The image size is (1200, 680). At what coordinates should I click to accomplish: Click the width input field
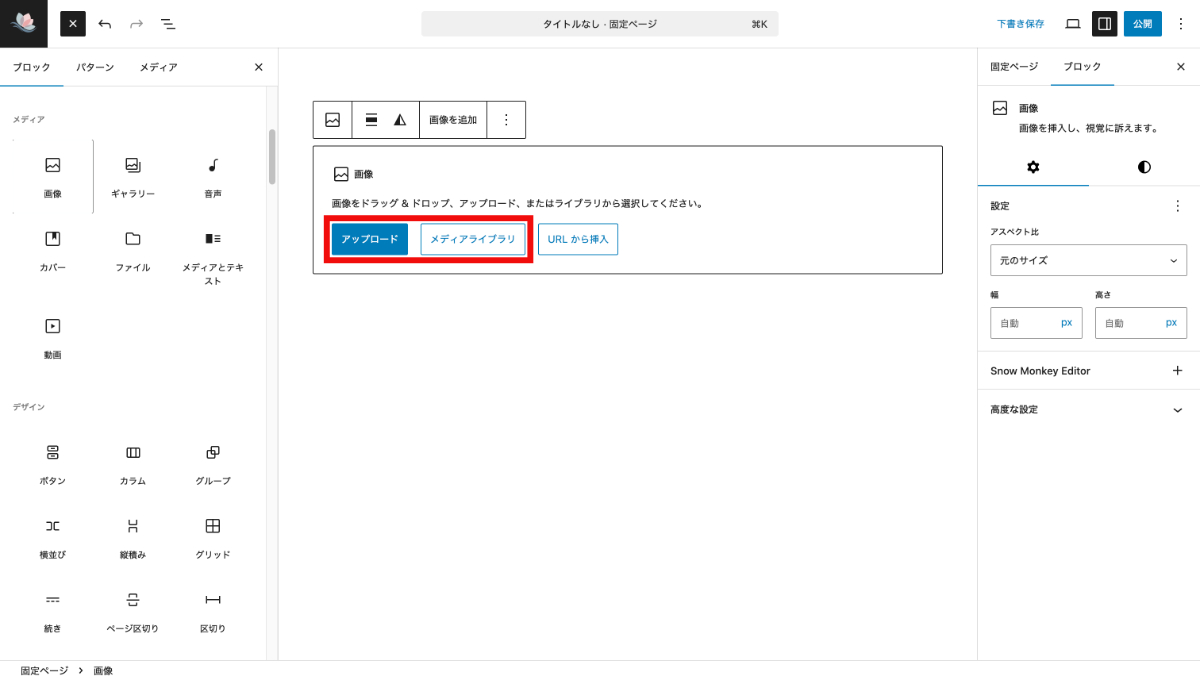pos(1022,323)
